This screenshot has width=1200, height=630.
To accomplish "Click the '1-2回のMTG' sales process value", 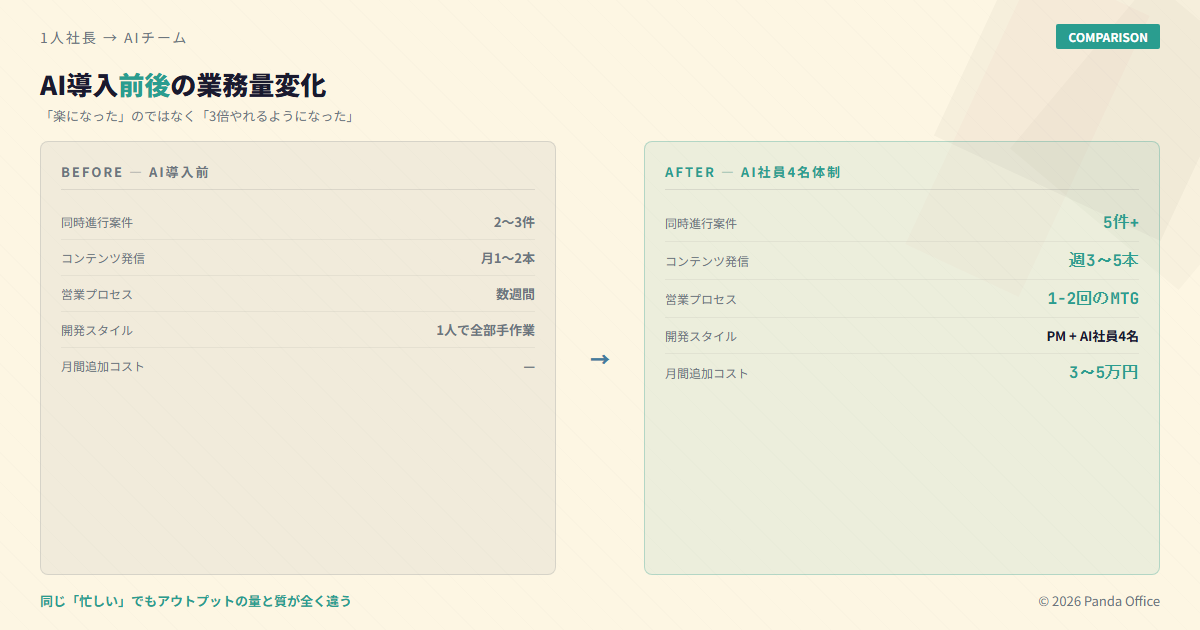I will click(1092, 298).
